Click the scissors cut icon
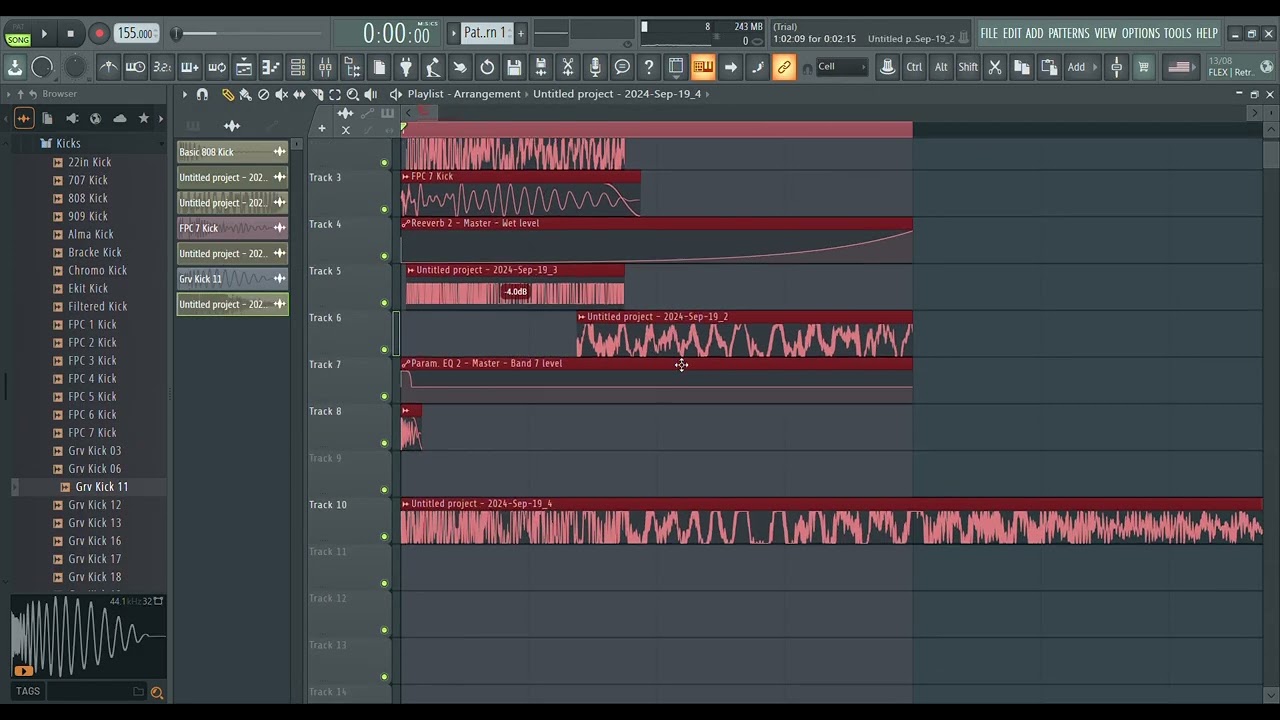 (x=995, y=67)
